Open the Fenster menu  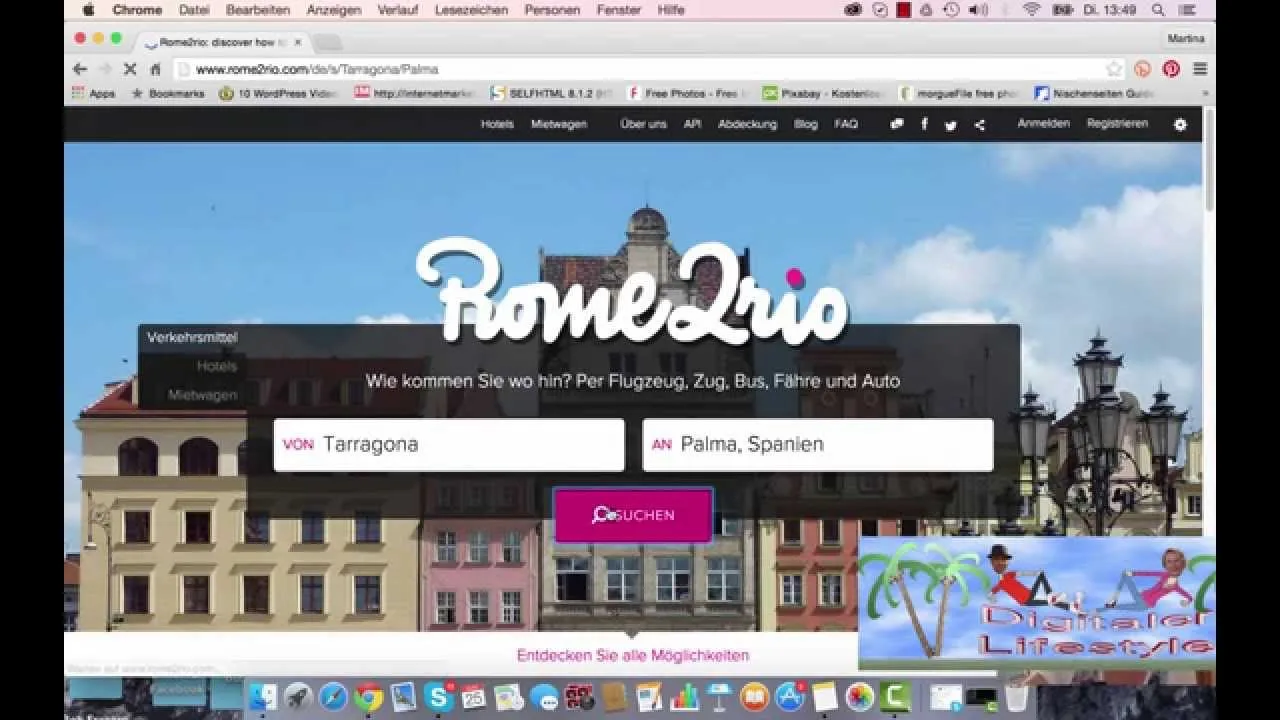point(619,10)
